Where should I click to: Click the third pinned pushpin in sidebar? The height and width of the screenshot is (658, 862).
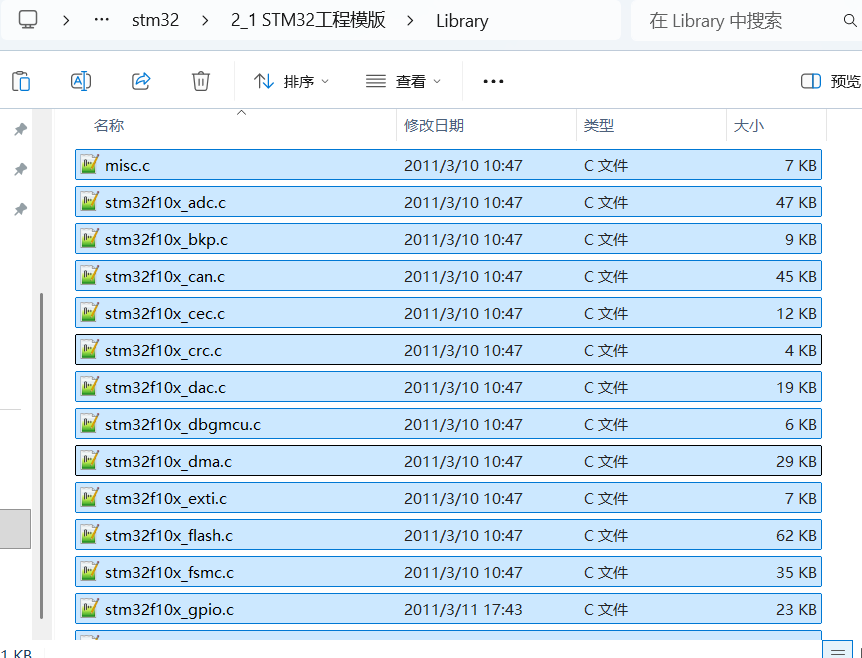tap(20, 209)
